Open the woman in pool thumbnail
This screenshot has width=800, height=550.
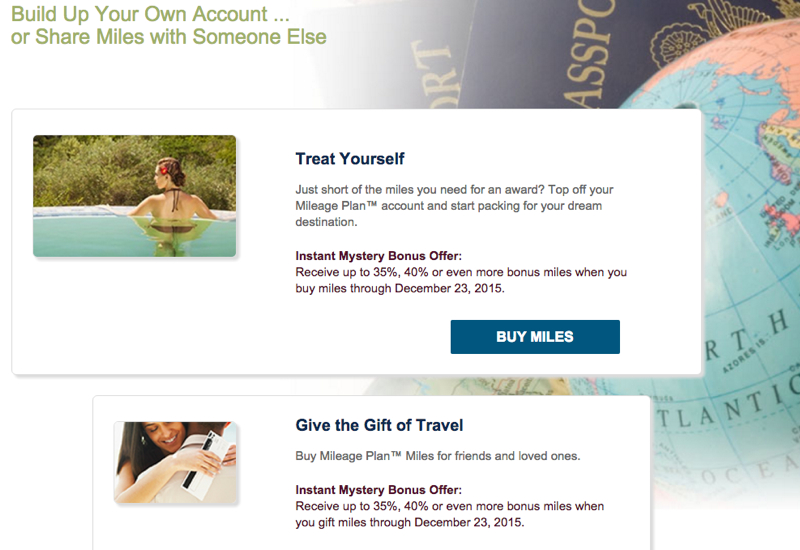pos(135,196)
